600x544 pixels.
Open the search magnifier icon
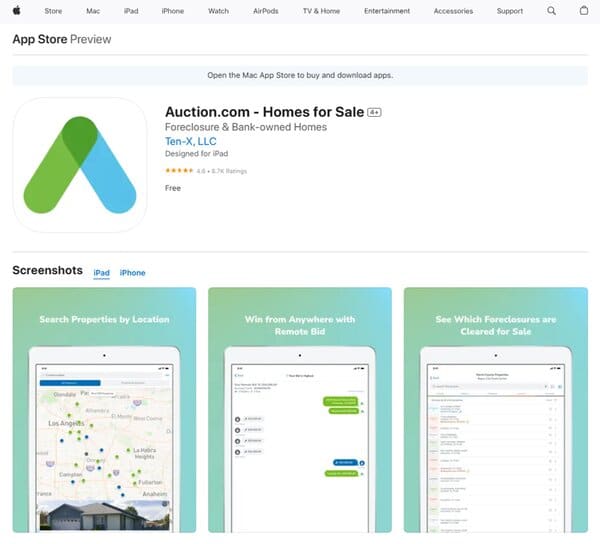point(551,11)
